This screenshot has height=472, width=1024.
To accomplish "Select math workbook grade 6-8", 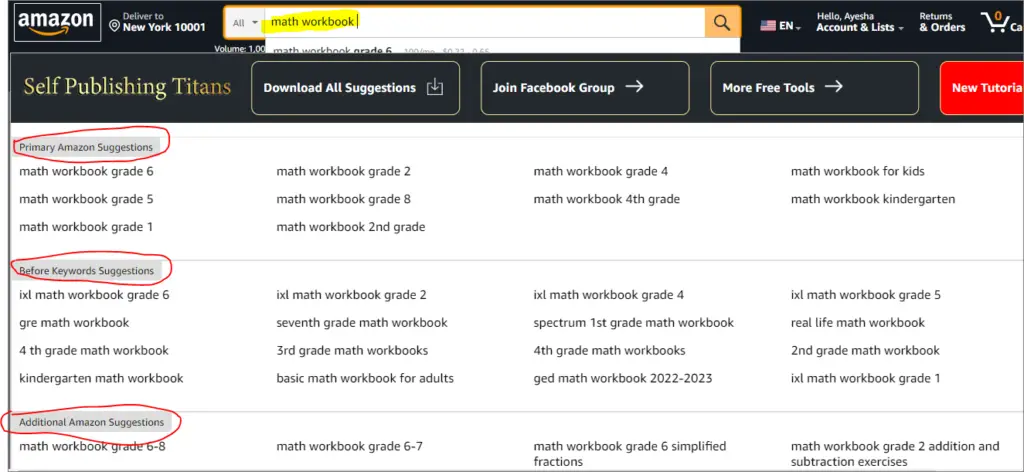I will coord(92,447).
